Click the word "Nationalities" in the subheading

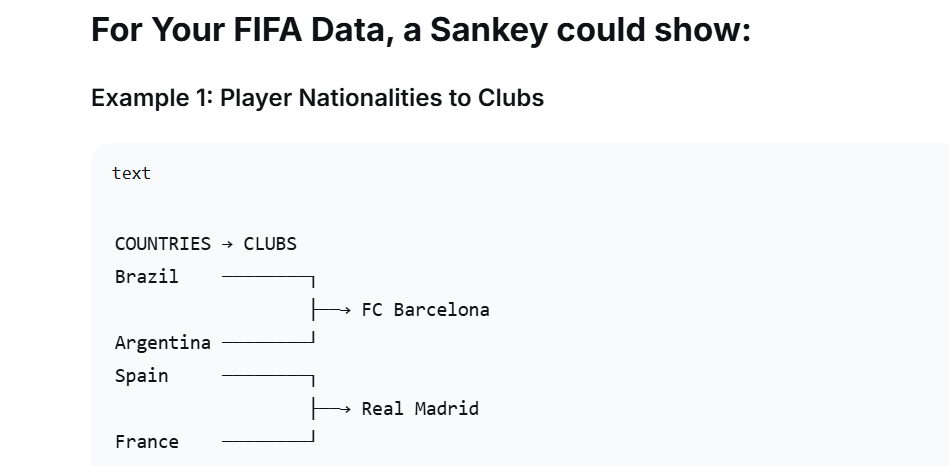point(364,98)
